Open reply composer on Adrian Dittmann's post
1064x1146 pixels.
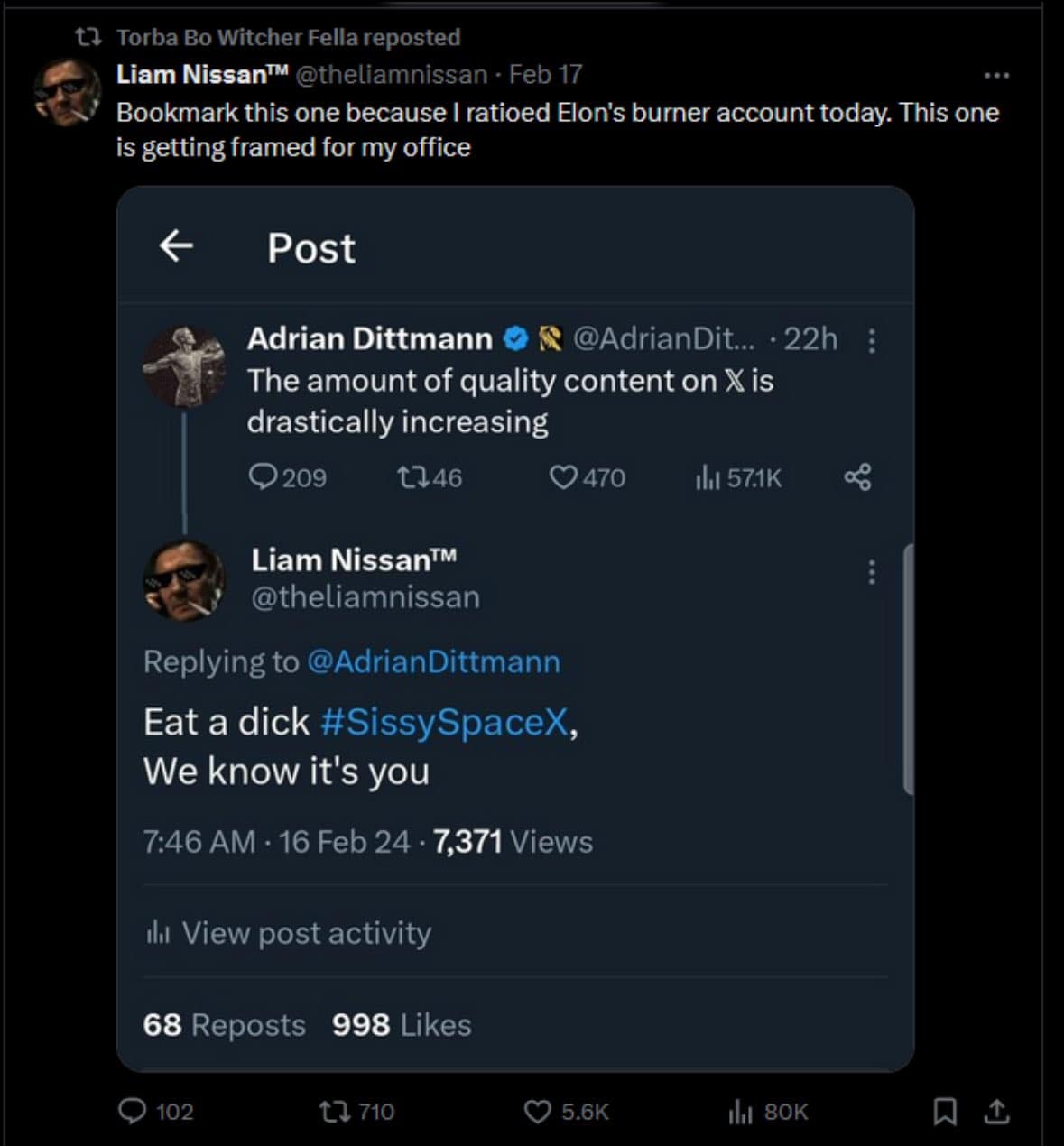click(264, 478)
